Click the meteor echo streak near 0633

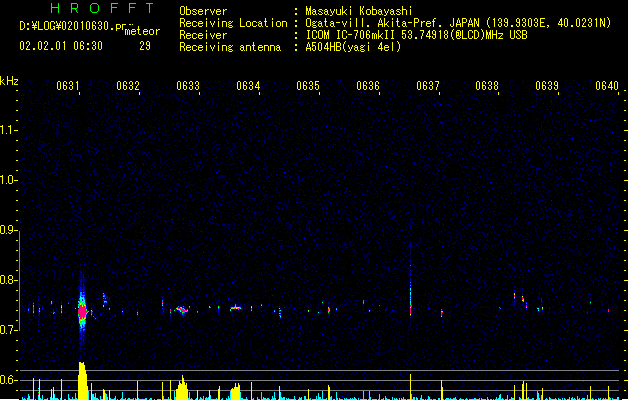click(182, 310)
